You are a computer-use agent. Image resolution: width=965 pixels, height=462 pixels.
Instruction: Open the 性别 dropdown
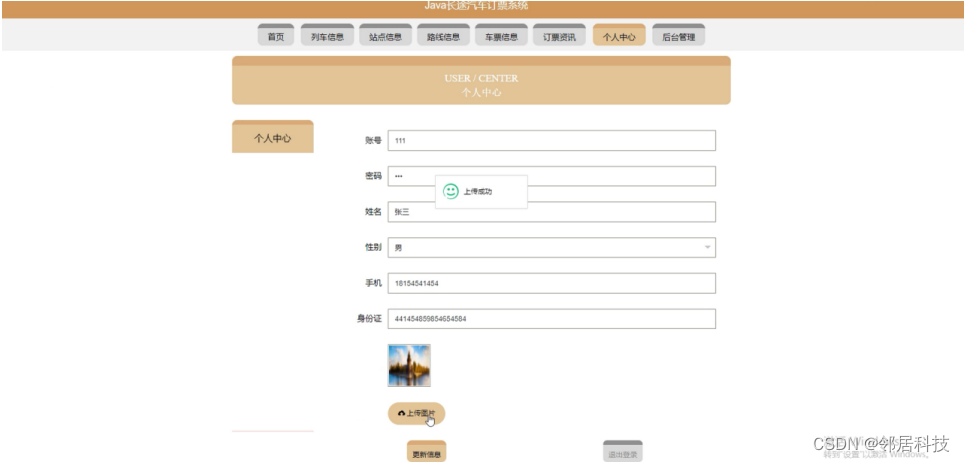click(x=551, y=247)
